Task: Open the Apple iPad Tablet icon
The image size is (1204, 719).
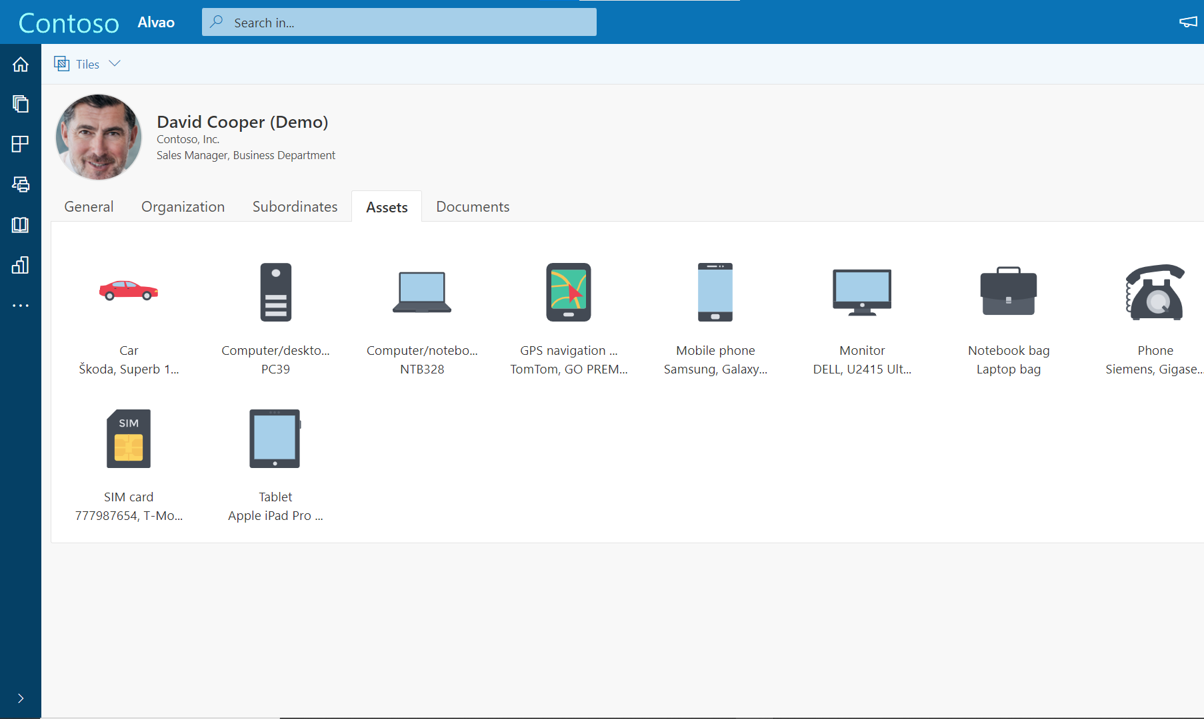Action: 275,438
